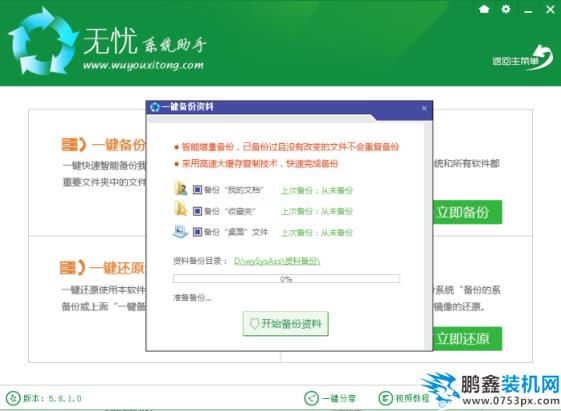Click the recycling arrows app logo

(x=43, y=41)
